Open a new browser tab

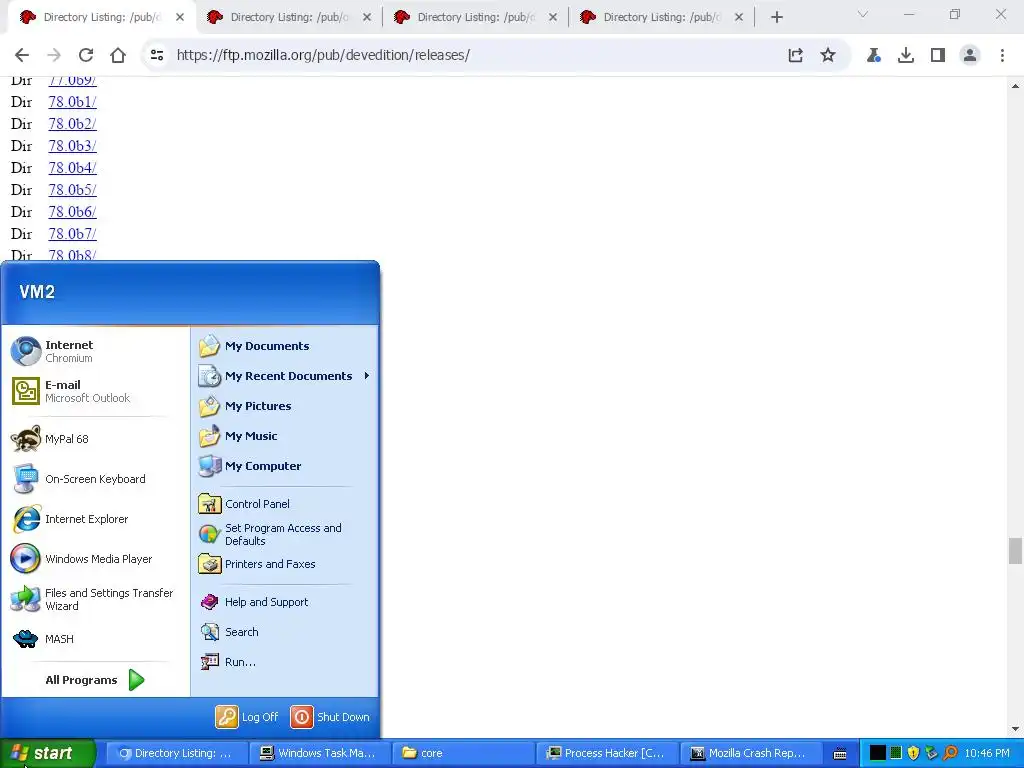[x=776, y=17]
